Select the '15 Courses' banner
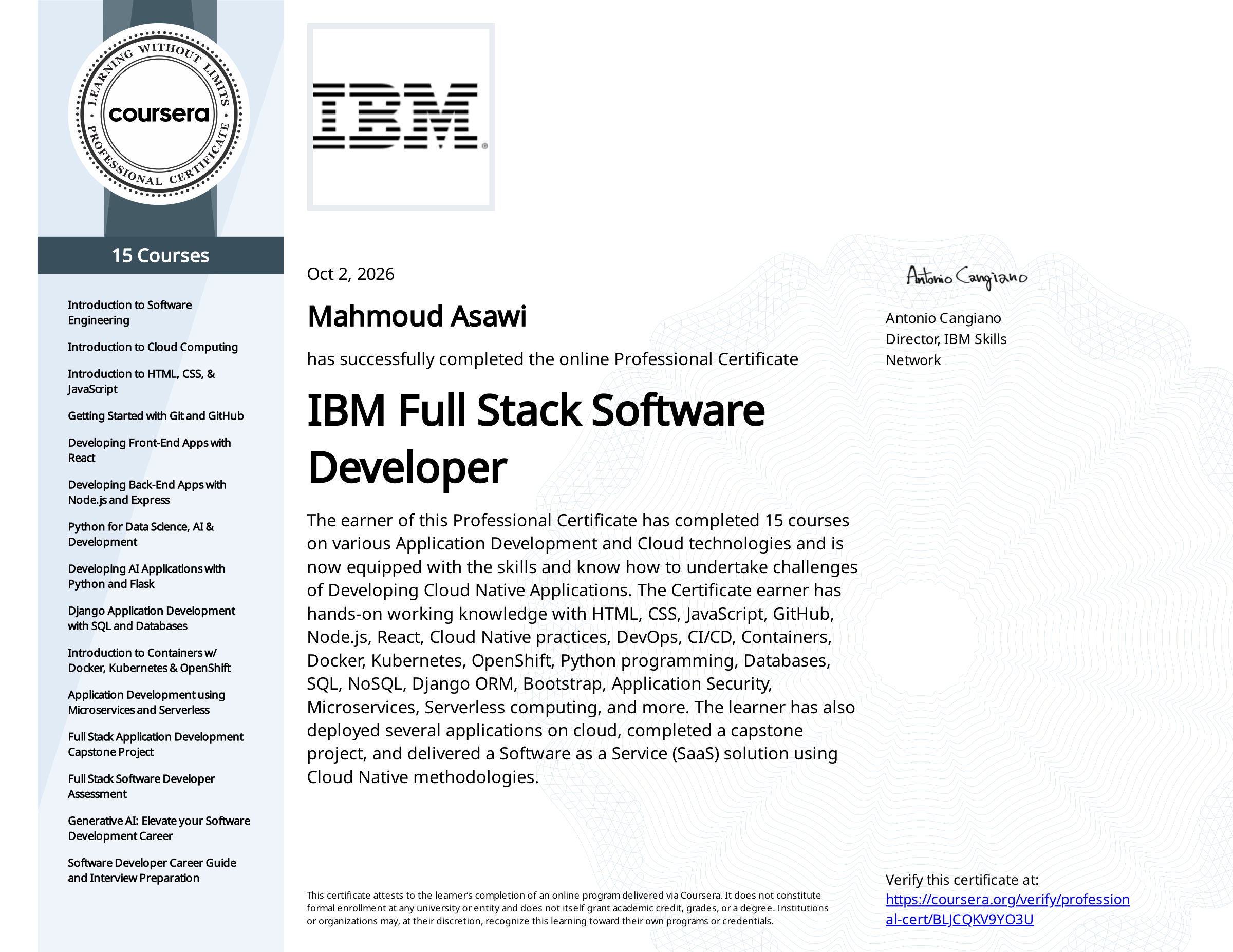The height and width of the screenshot is (952, 1233). (160, 255)
